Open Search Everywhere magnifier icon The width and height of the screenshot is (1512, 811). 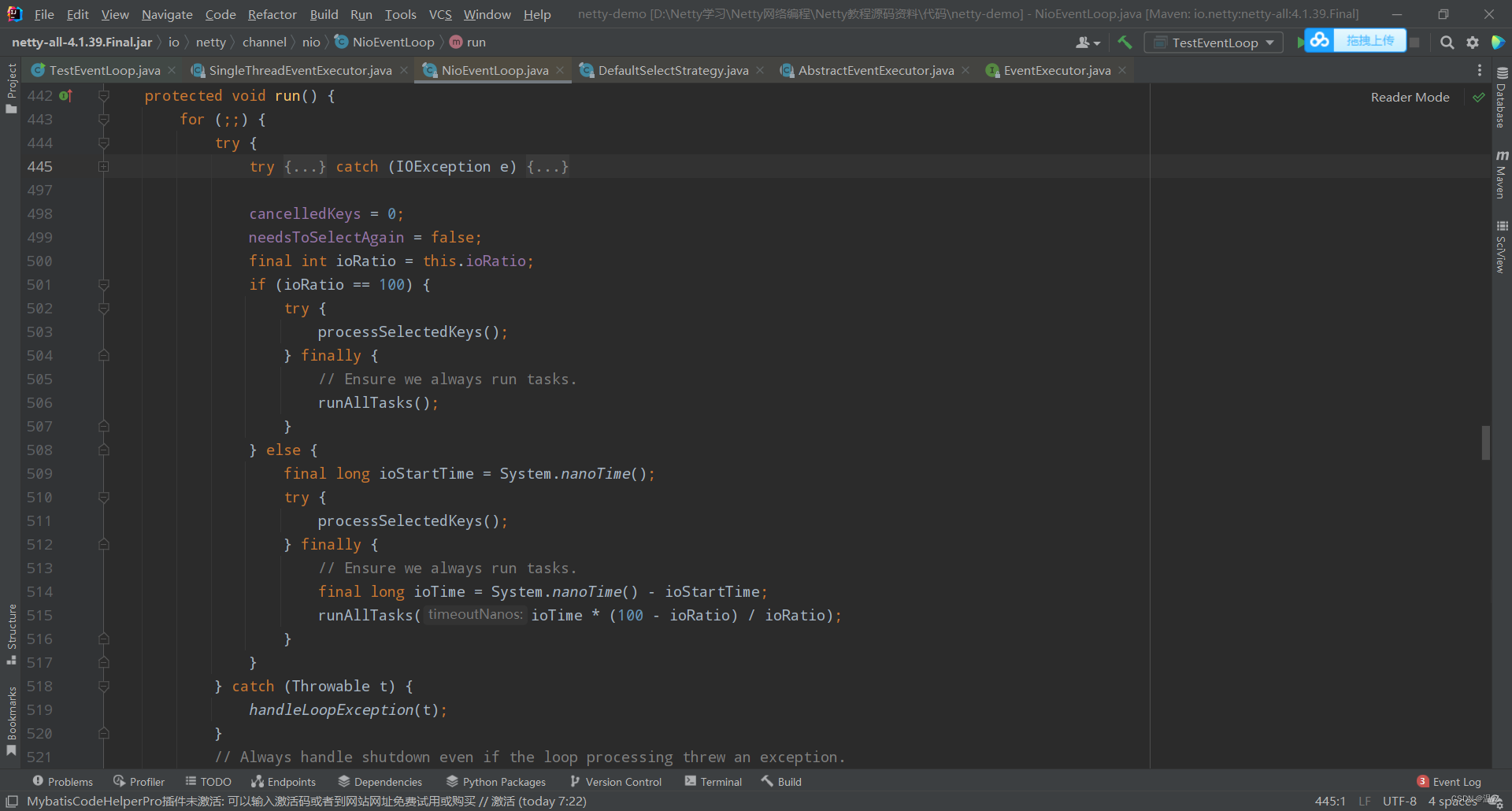1447,43
